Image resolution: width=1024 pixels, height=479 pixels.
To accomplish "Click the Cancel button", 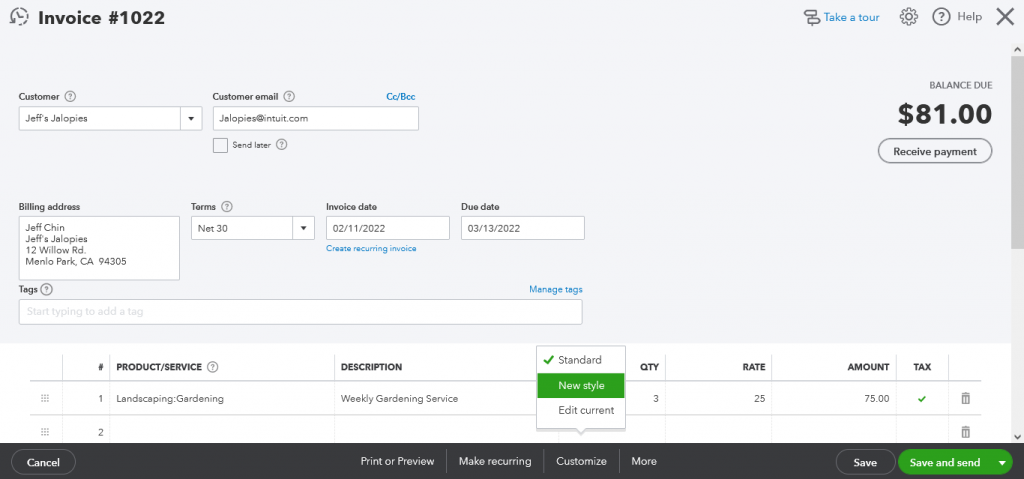I will 43,462.
